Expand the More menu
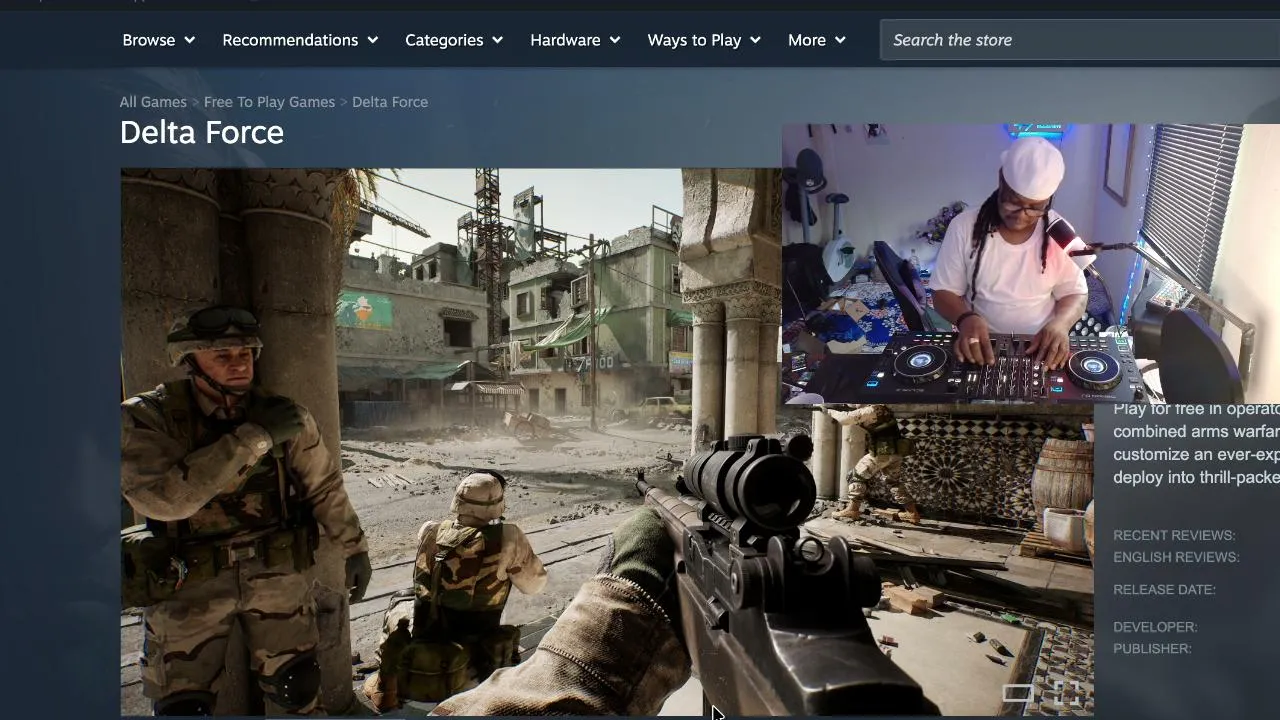The height and width of the screenshot is (720, 1280). coord(817,40)
